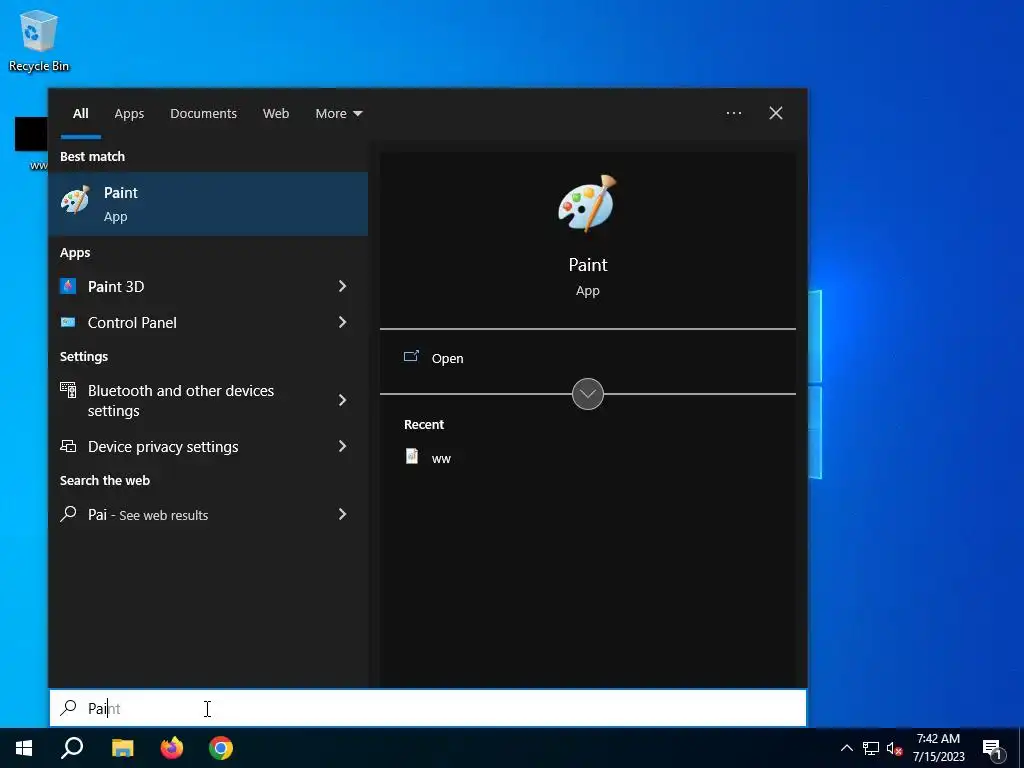Click the Open icon in preview pane
The width and height of the screenshot is (1024, 768).
tap(411, 357)
